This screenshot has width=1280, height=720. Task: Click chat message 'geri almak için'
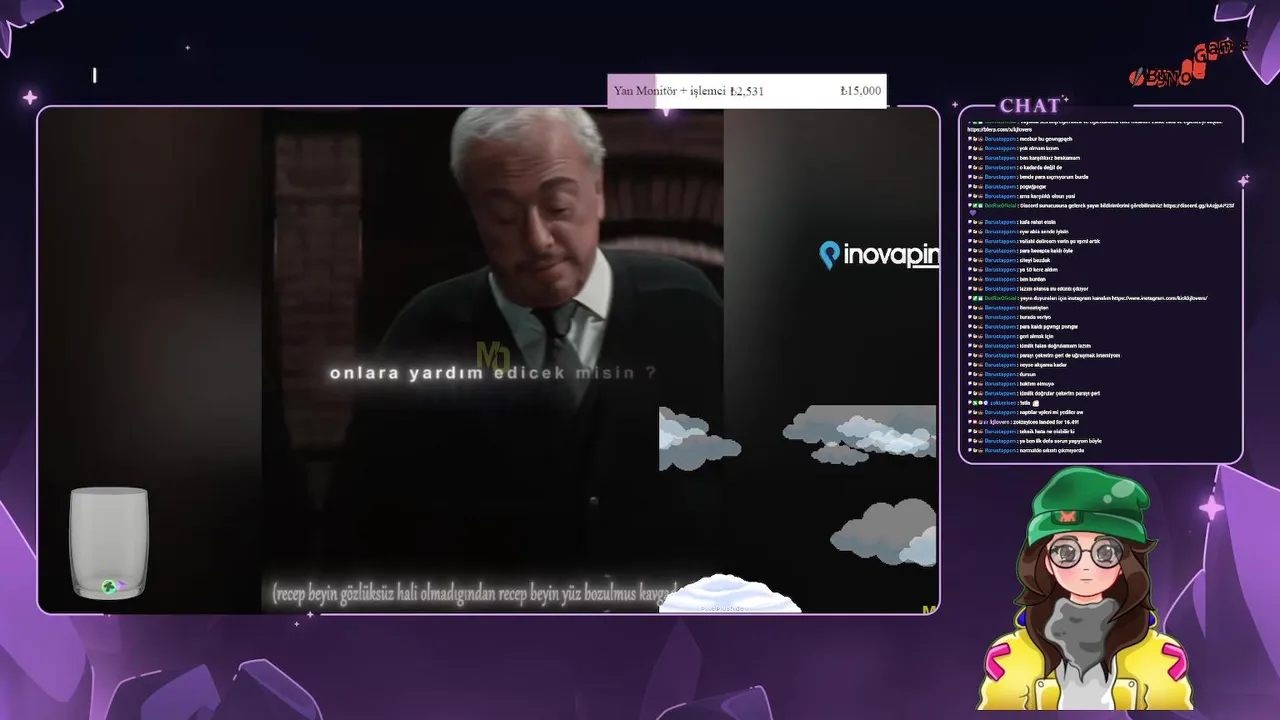point(1037,336)
